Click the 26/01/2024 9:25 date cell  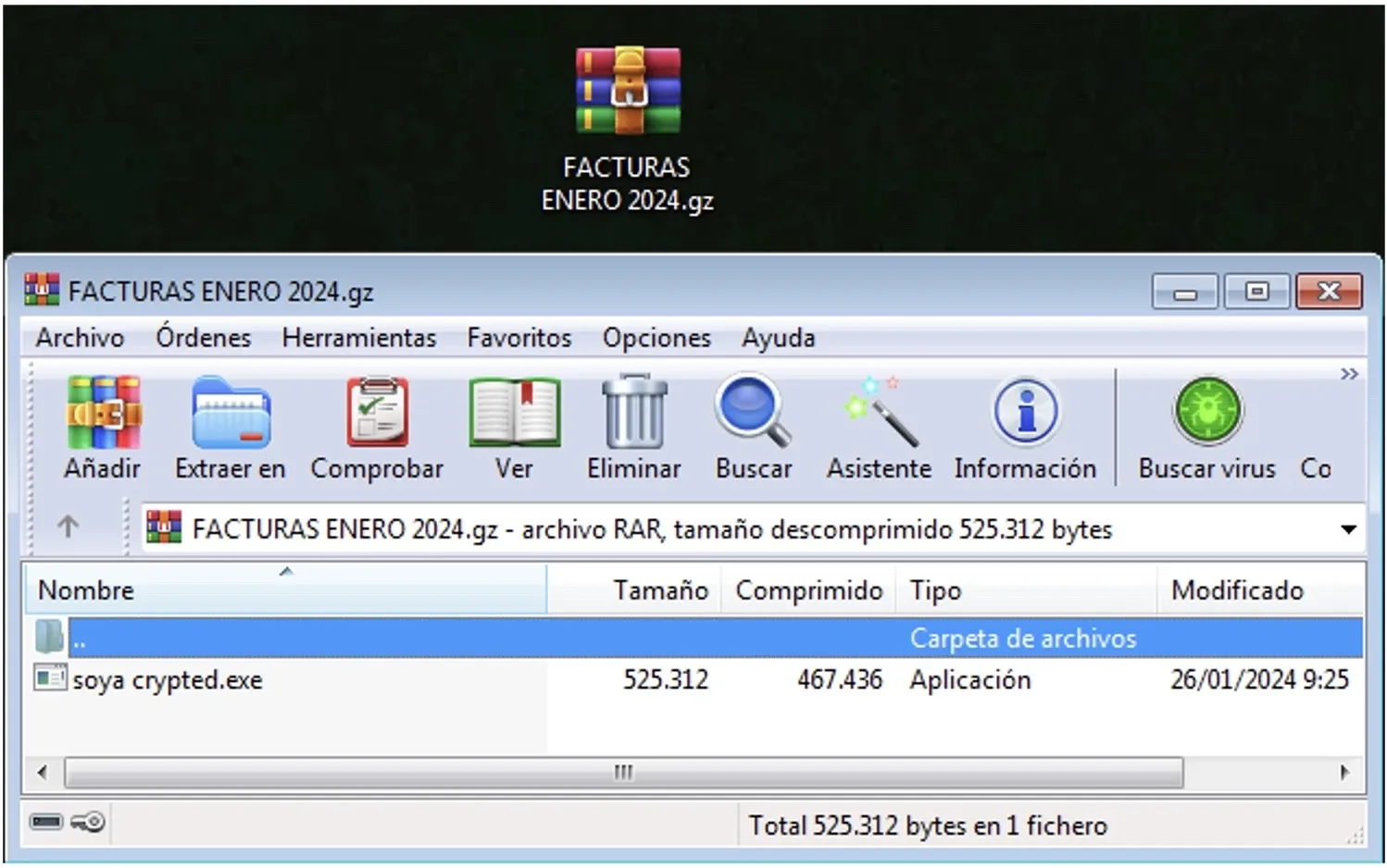coord(1259,680)
